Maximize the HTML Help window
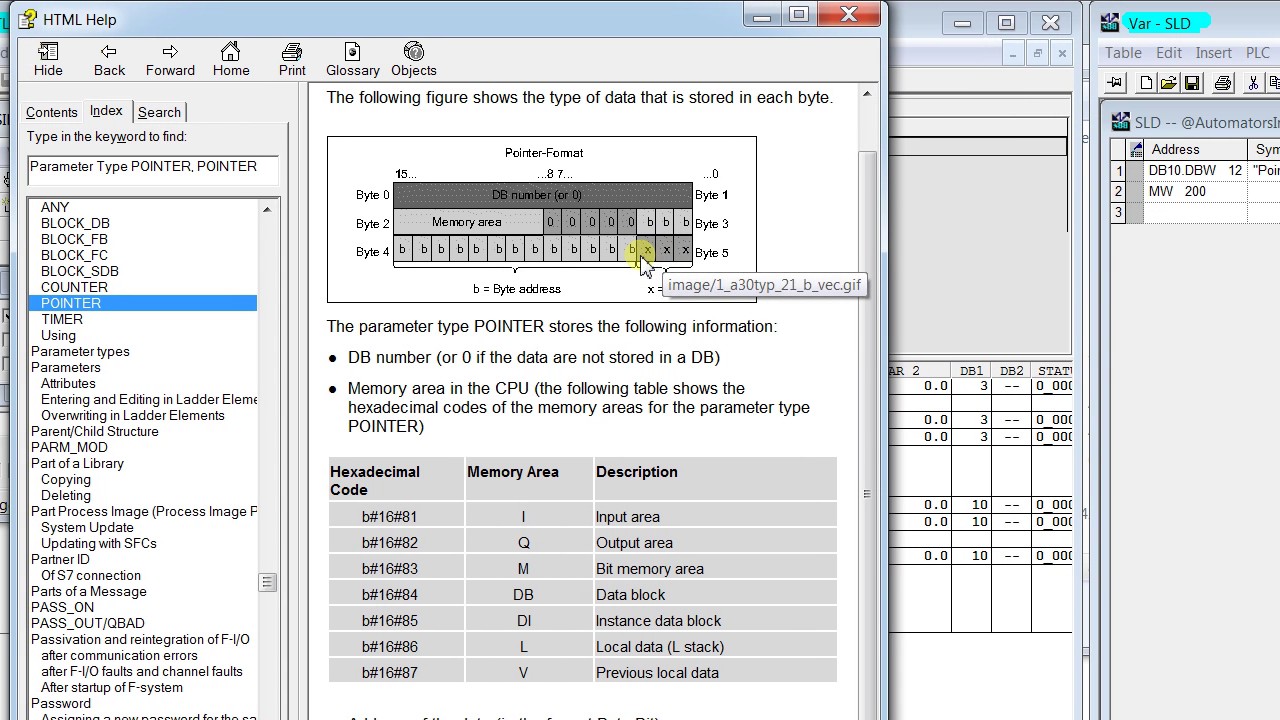 [x=798, y=15]
